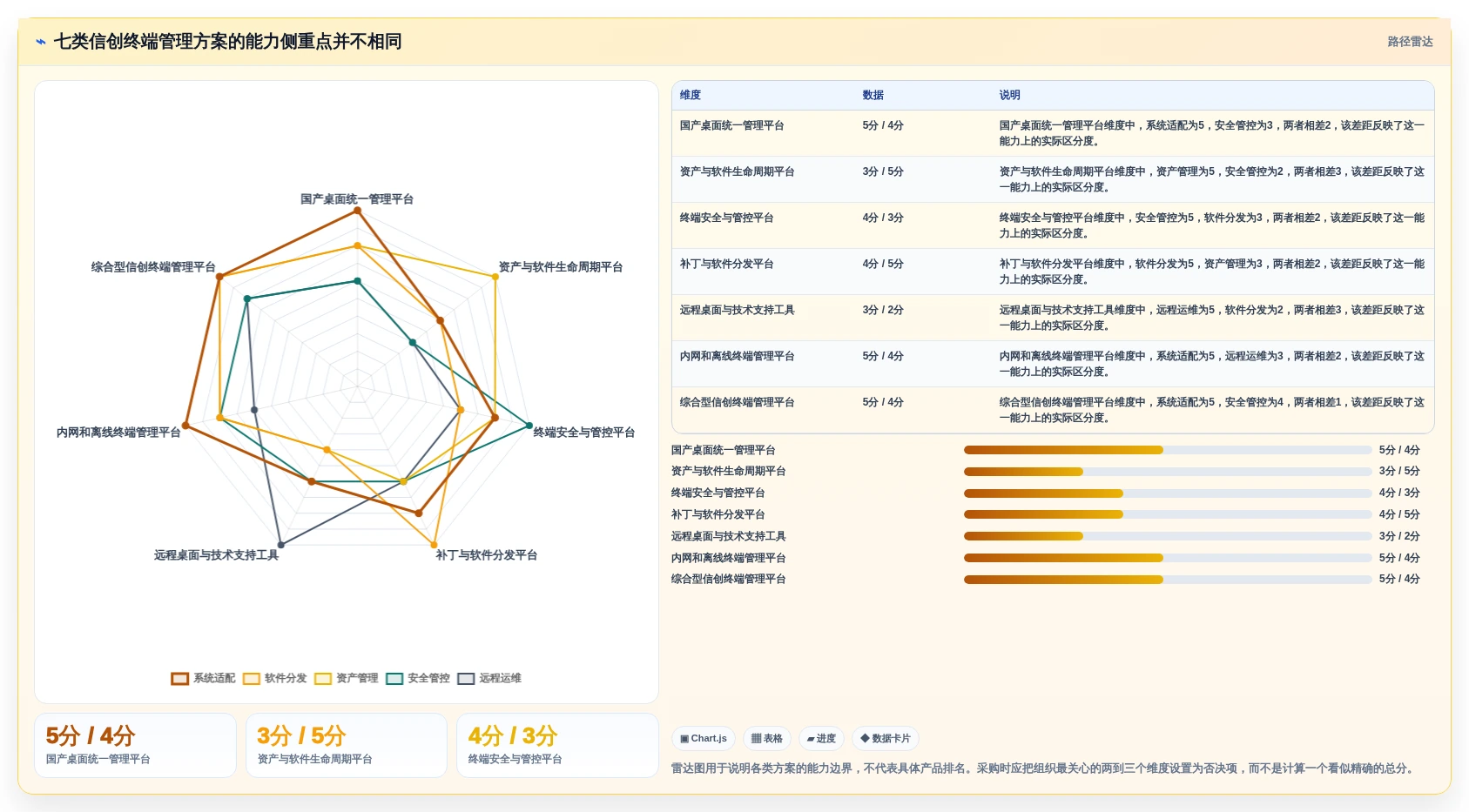This screenshot has height=812, width=1469.
Task: Click the 数据 column header
Action: [x=873, y=95]
